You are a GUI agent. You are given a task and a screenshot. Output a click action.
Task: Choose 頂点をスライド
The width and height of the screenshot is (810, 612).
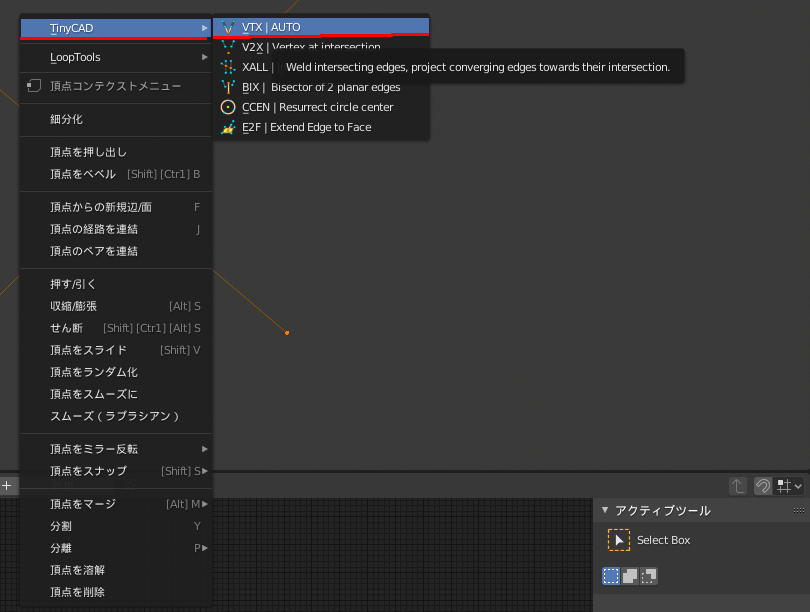point(116,350)
